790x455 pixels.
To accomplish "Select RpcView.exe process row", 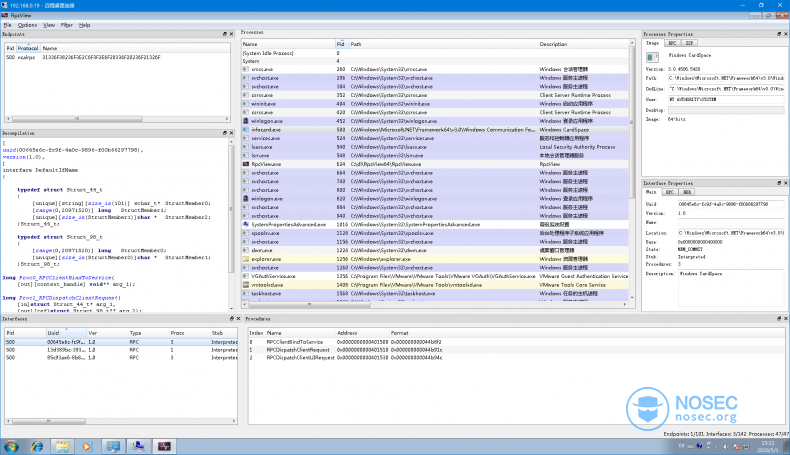I will coord(435,164).
